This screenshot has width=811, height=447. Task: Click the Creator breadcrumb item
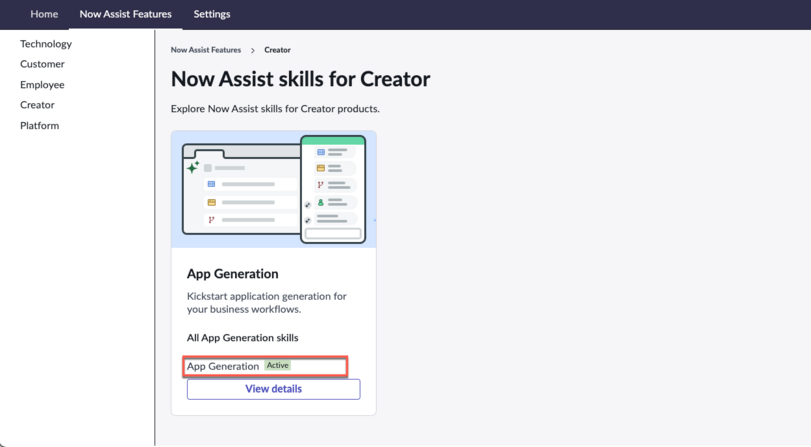(x=277, y=50)
